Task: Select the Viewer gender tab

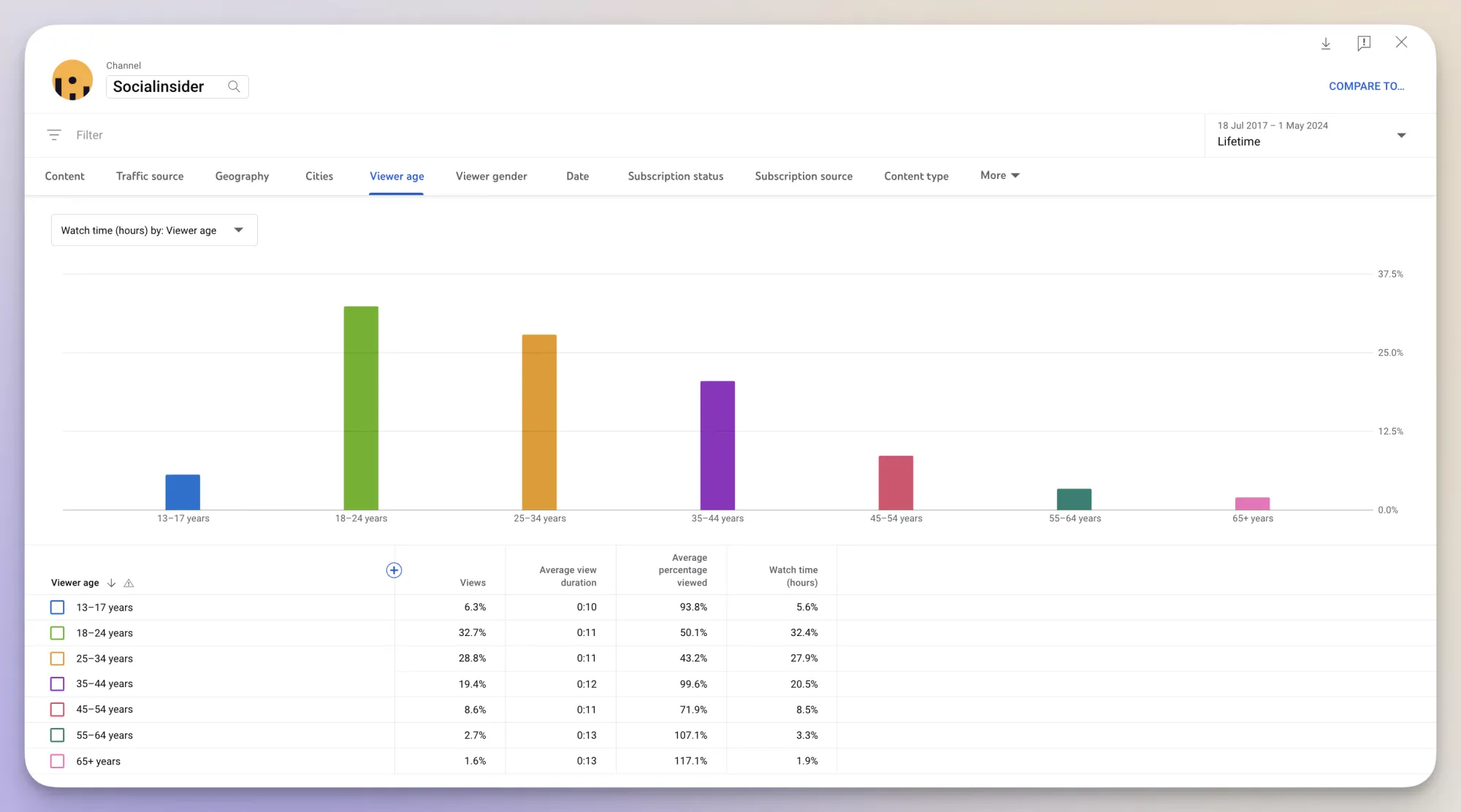Action: click(x=491, y=176)
